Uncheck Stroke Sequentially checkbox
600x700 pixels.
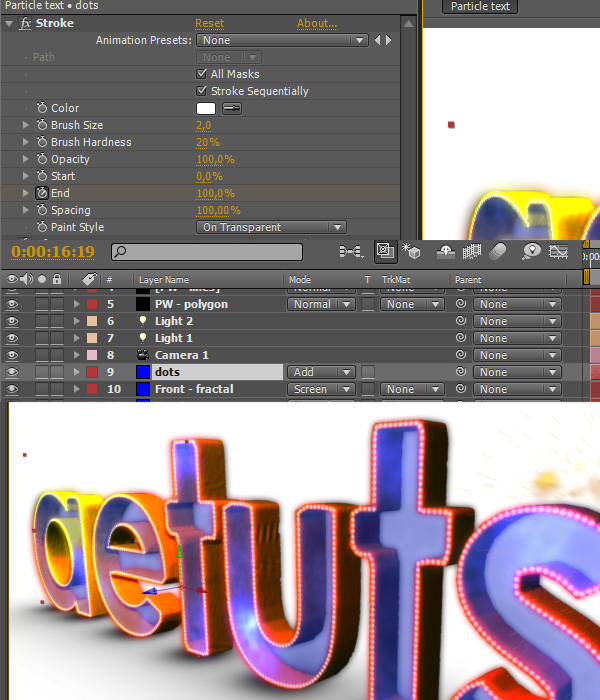coord(201,91)
